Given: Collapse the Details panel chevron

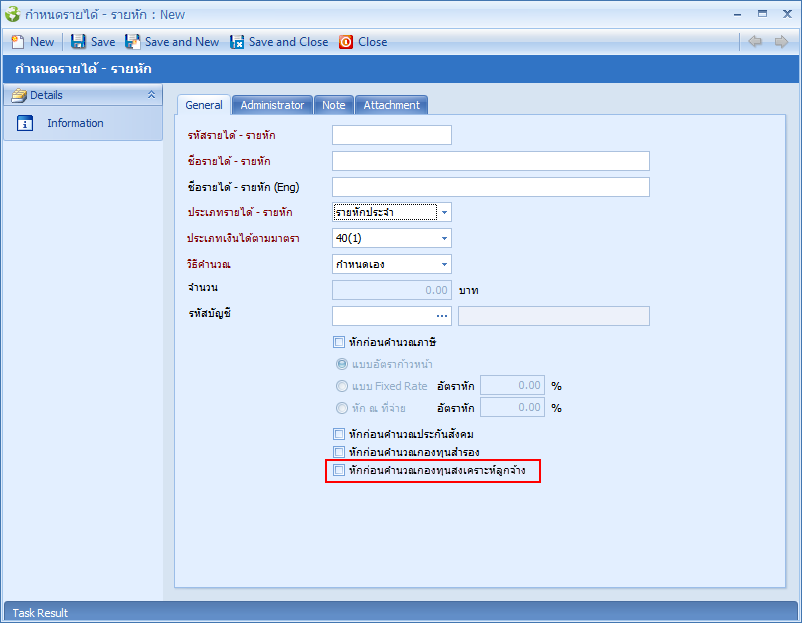Looking at the screenshot, I should (x=151, y=95).
